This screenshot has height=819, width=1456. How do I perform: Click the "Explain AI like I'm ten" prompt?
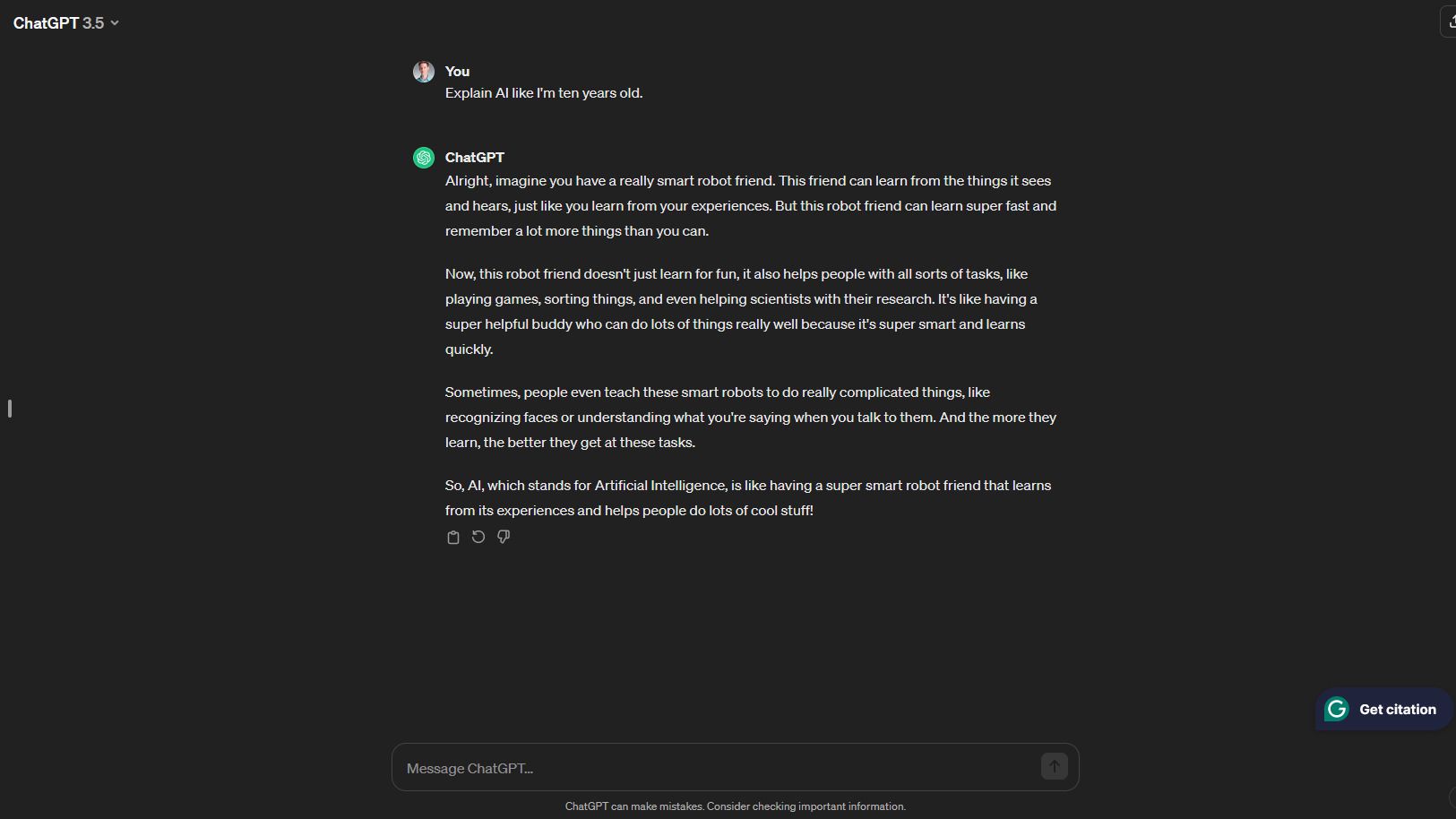point(544,93)
